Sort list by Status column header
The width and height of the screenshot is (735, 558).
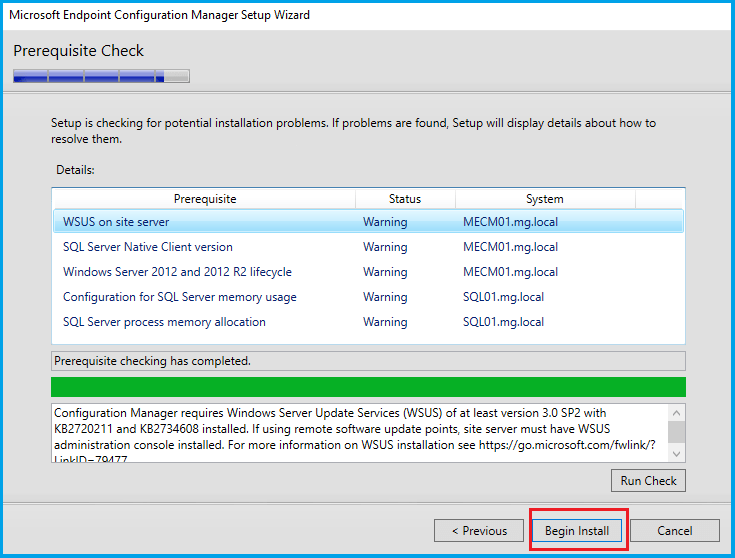coord(404,199)
